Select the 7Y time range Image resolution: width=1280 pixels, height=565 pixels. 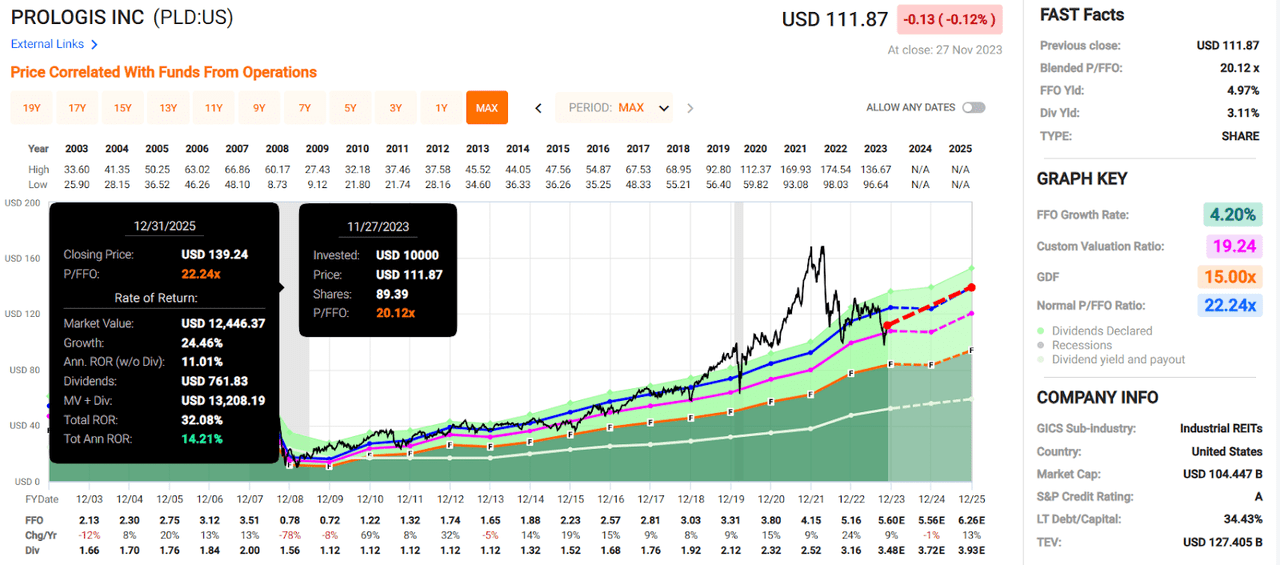(304, 107)
